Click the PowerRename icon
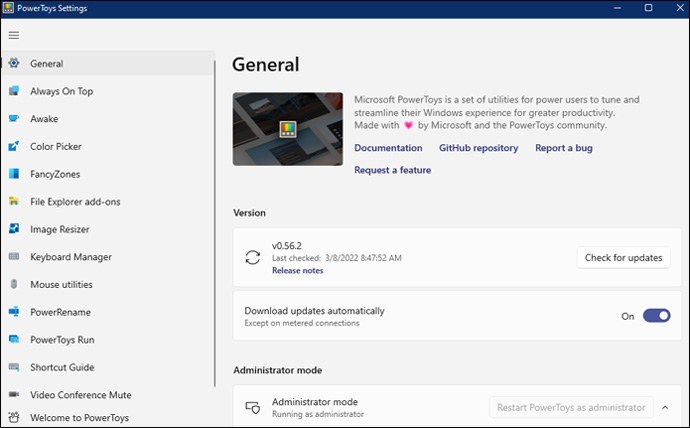Image resolution: width=690 pixels, height=428 pixels. pos(14,312)
